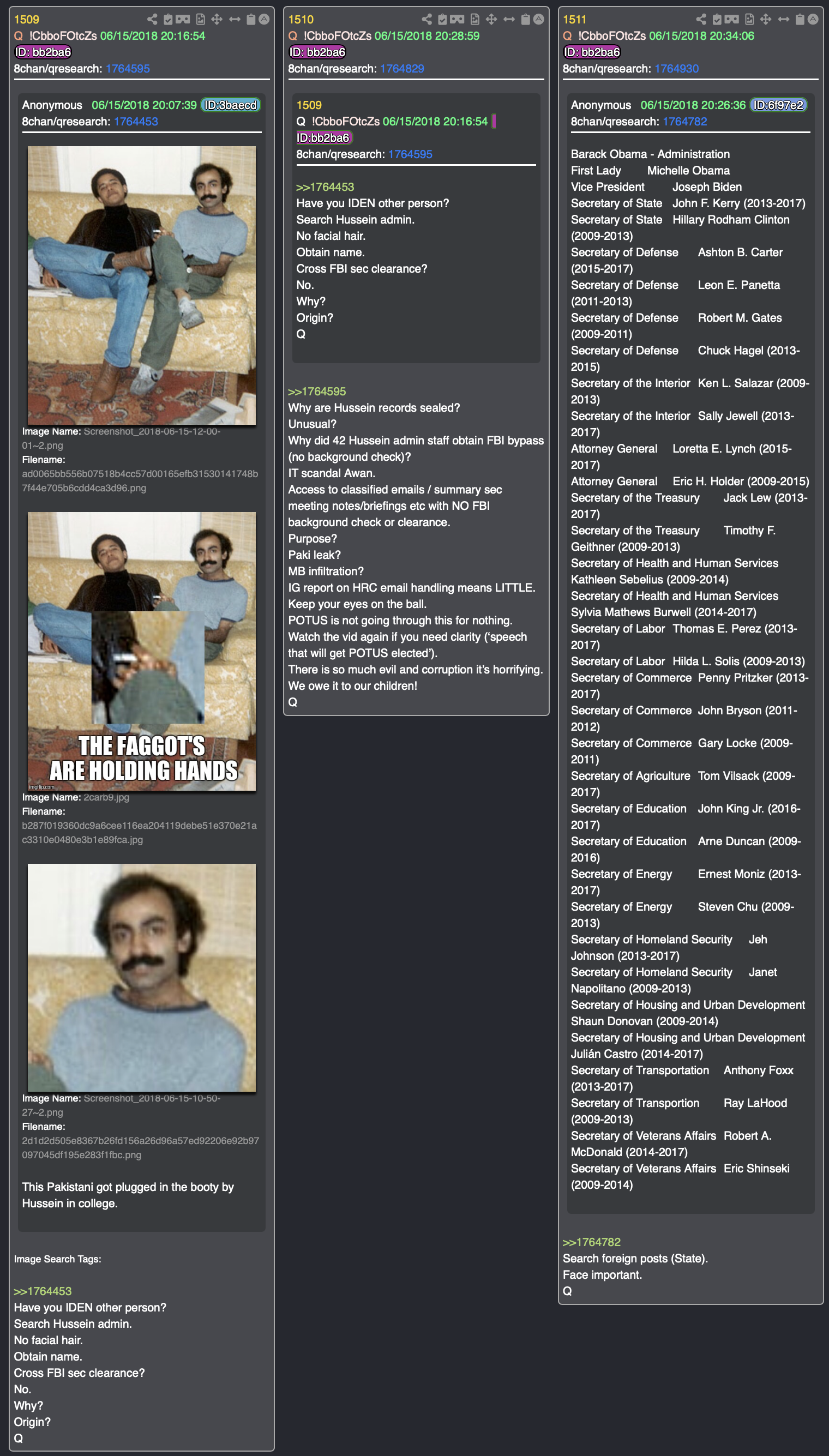This screenshot has height=1456, width=829.
Task: Use the clipboard-check icon on post 1511
Action: coord(717,19)
